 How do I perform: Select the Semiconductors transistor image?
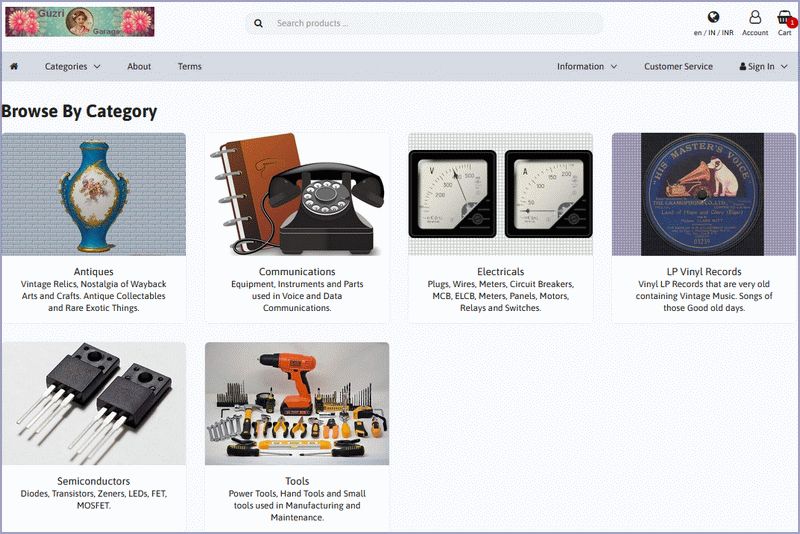[94, 404]
